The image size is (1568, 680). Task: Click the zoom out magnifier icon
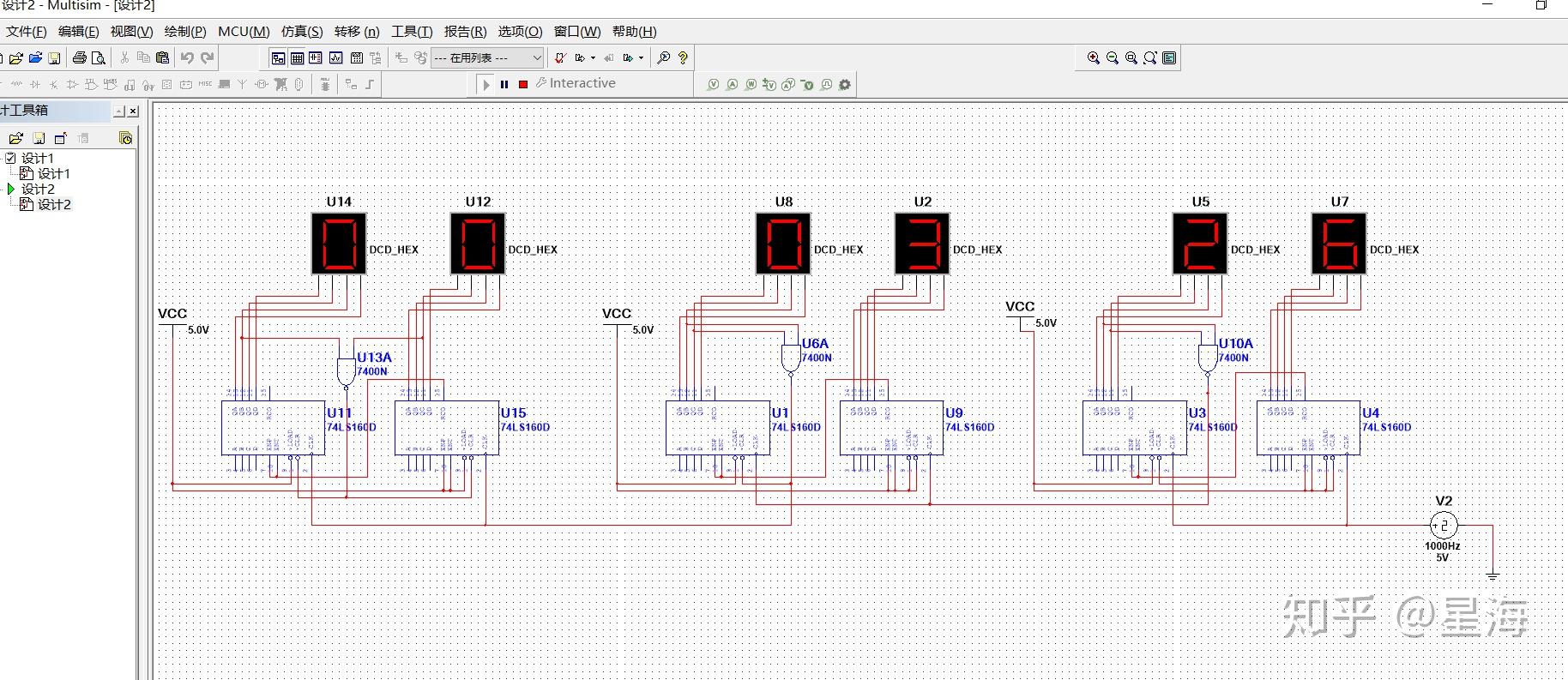(1113, 58)
